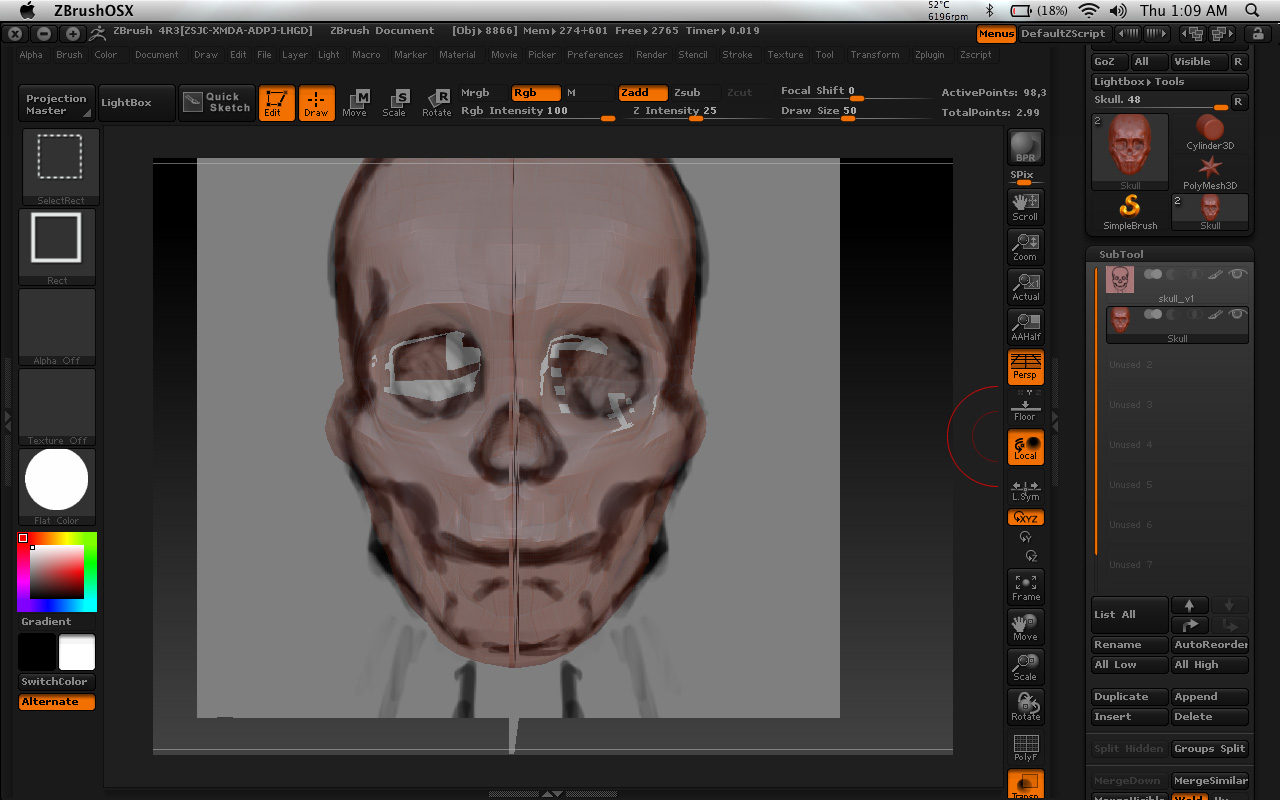Screen dimensions: 1280x800
Task: Toggle Persp perspective mode
Action: coord(1025,367)
